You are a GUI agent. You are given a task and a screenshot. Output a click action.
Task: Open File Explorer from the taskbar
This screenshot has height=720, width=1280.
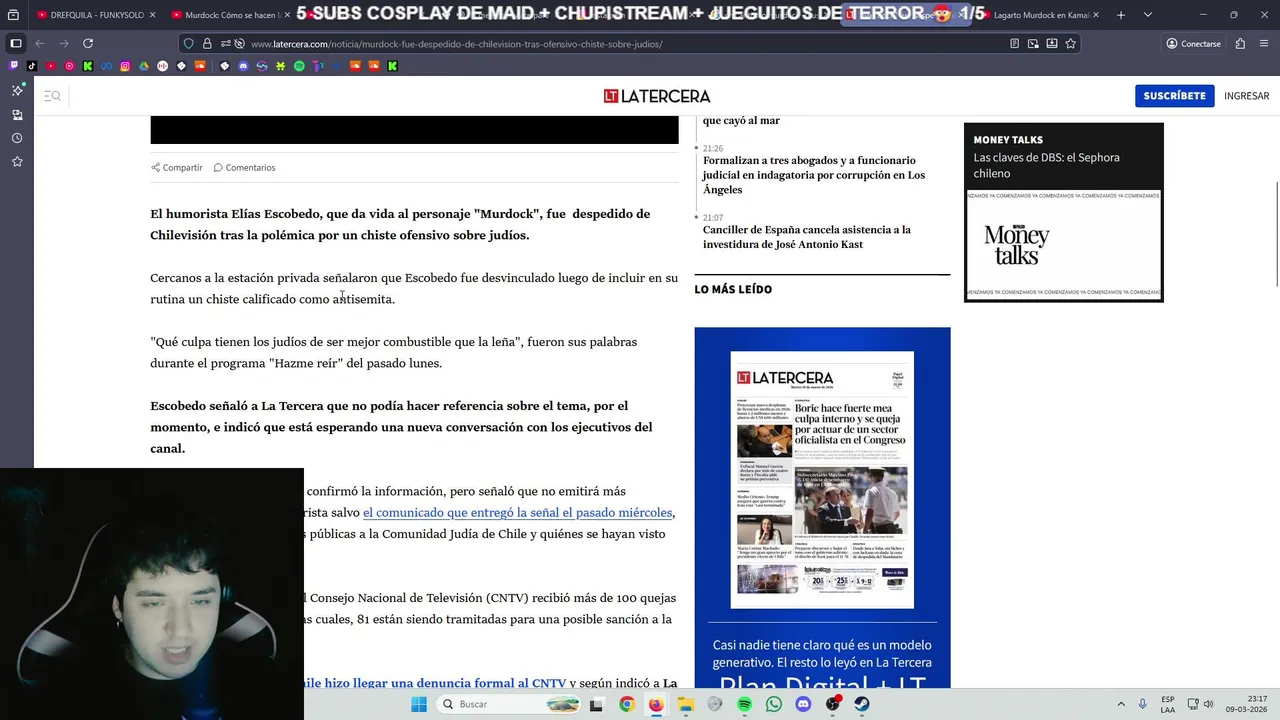tap(686, 704)
